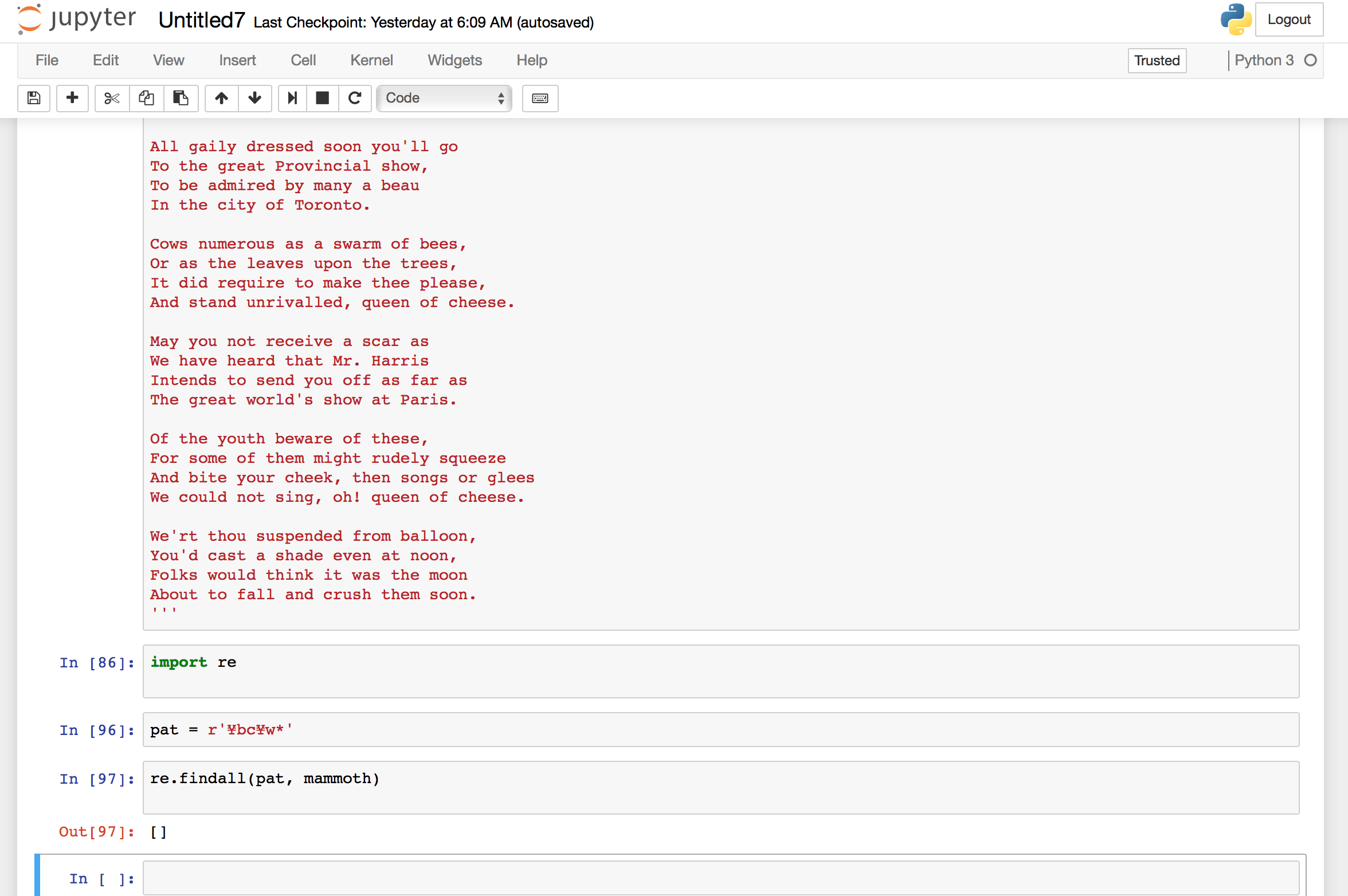
Task: Click the Last Checkpoint autosaved text
Action: 424,22
